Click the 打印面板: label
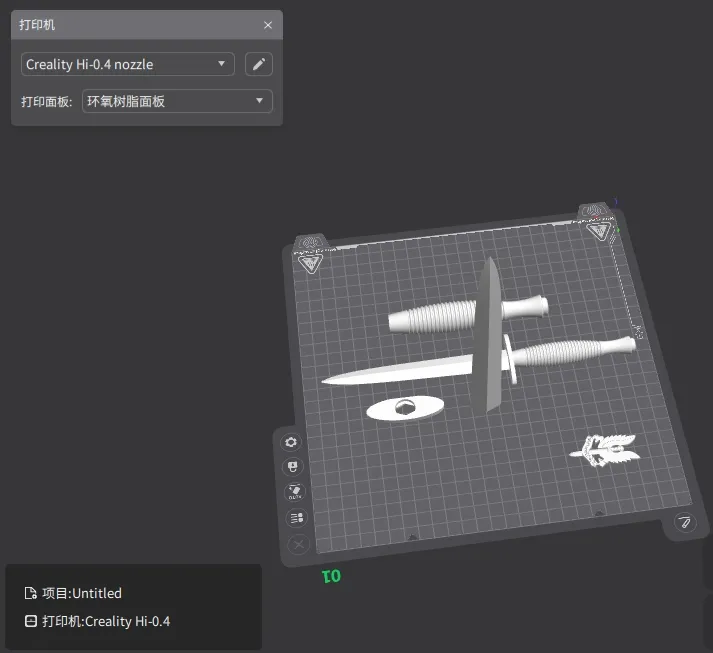713x653 pixels. [47, 101]
